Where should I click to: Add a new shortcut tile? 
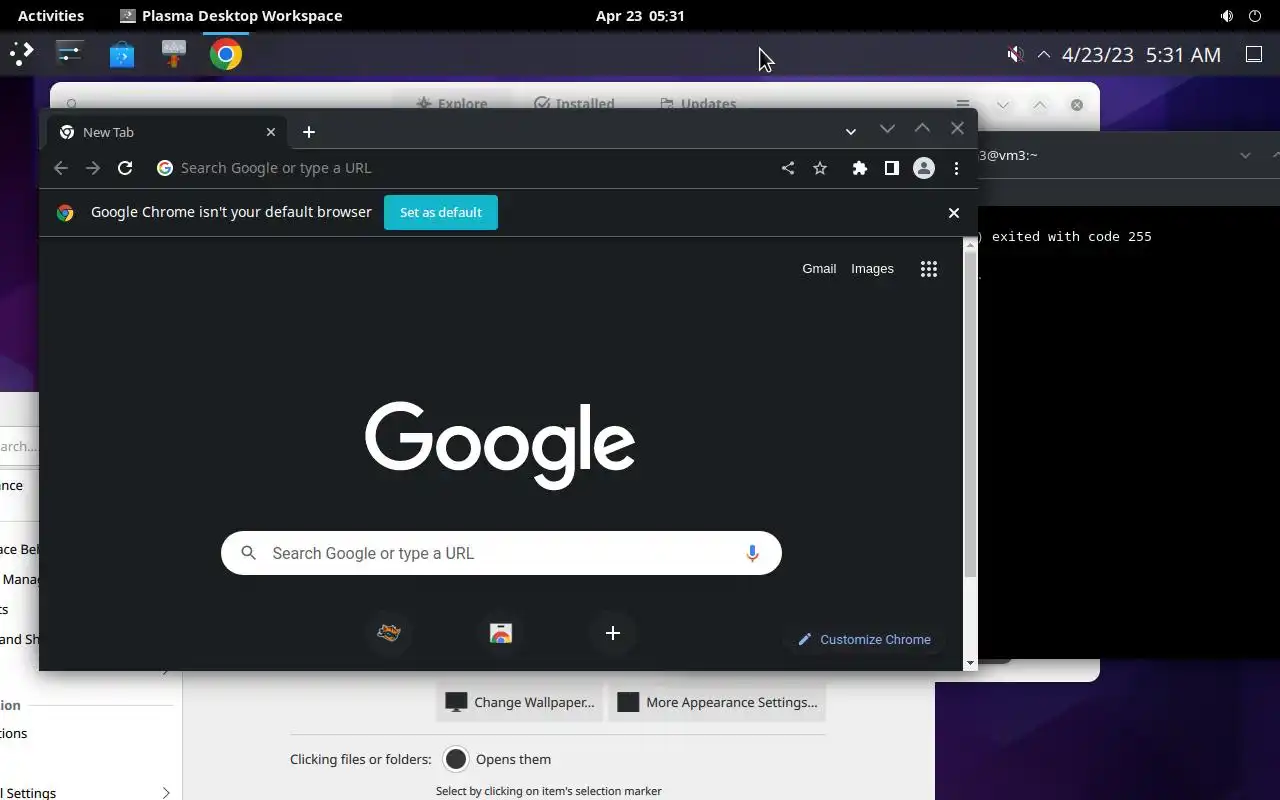click(x=613, y=633)
